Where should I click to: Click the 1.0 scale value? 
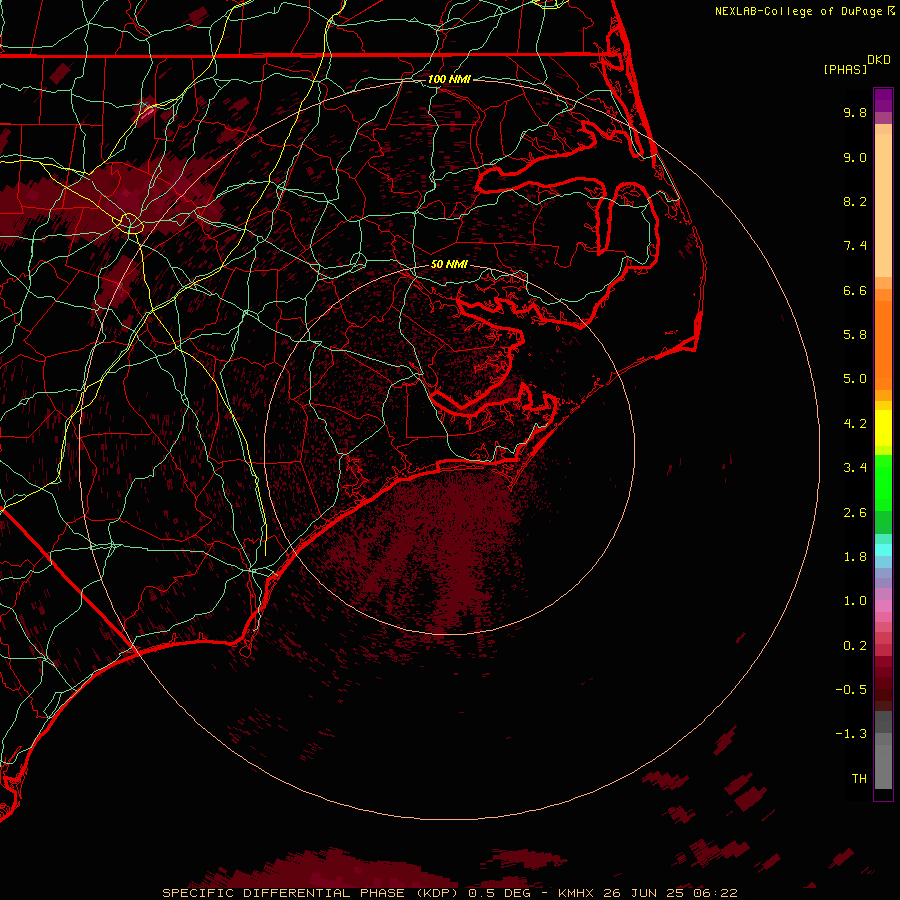click(855, 601)
